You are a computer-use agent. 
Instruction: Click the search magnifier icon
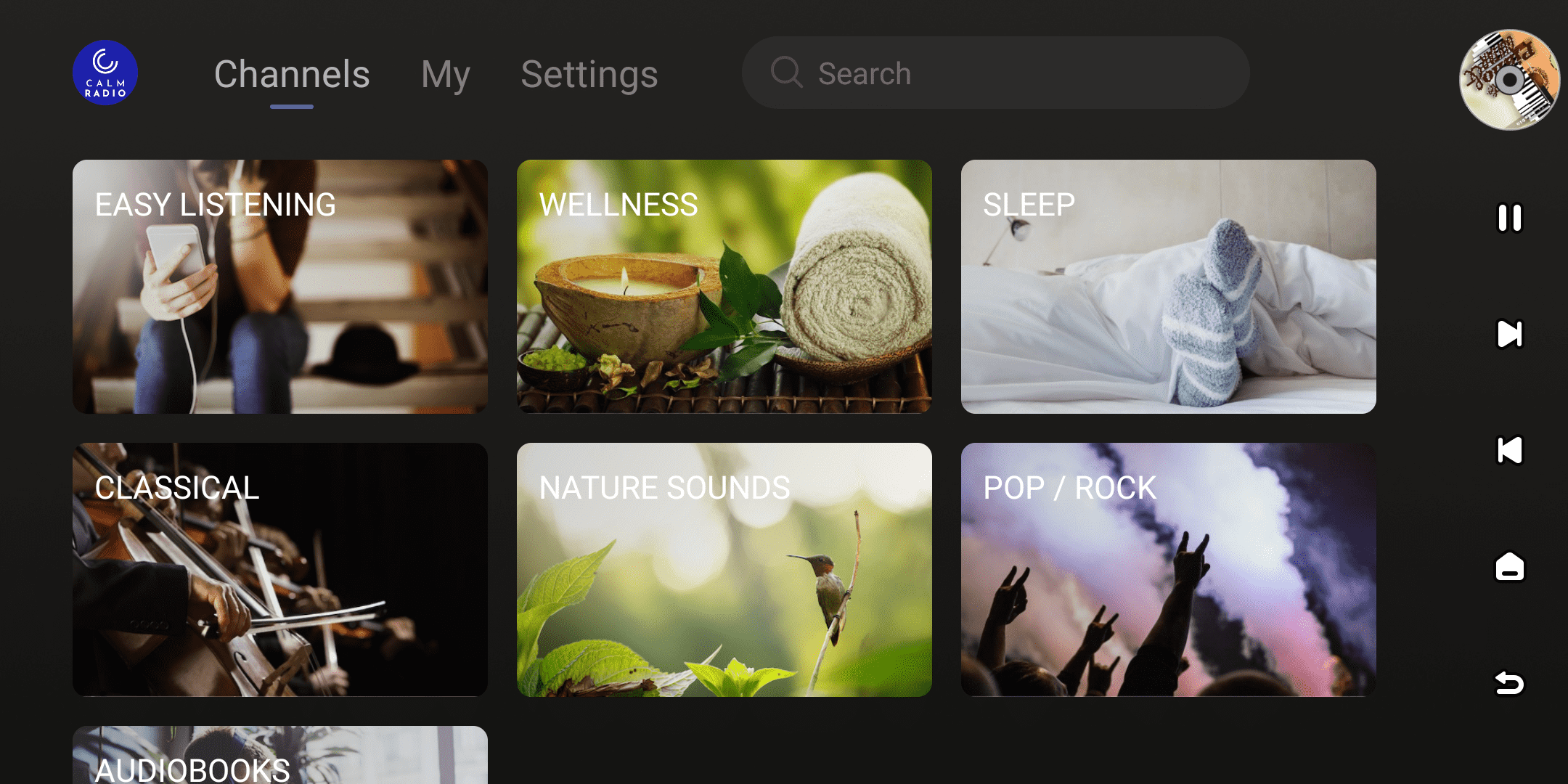pyautogui.click(x=786, y=73)
